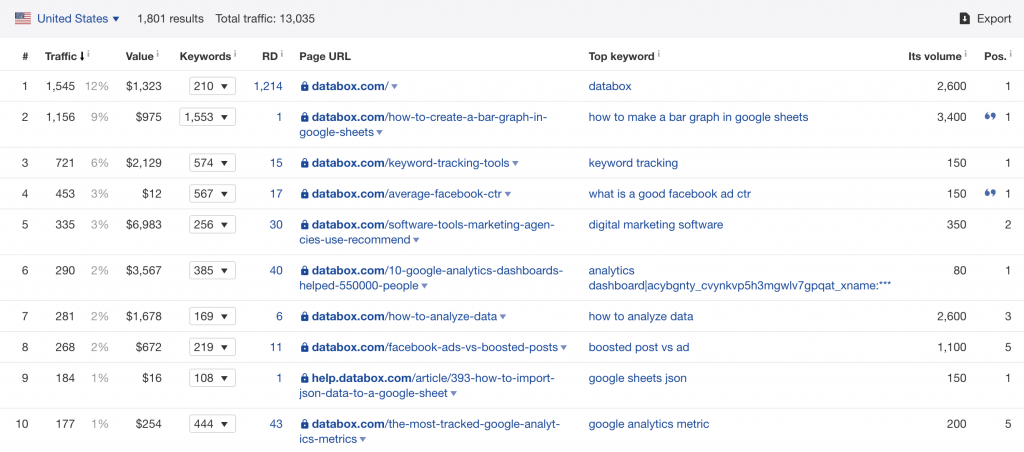
Task: Open the 385 keywords dropdown
Action: (x=212, y=270)
